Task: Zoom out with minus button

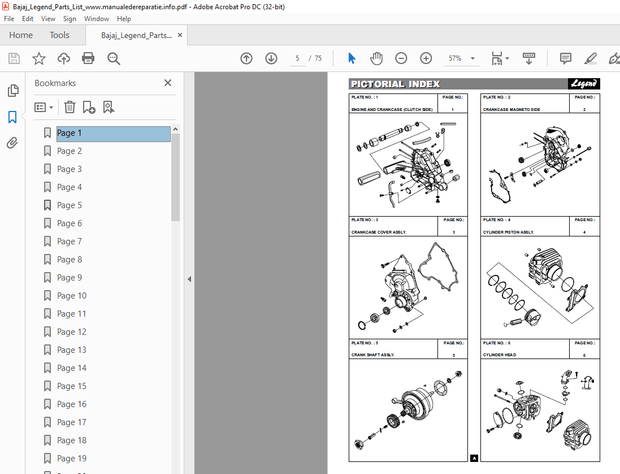Action: 401,59
